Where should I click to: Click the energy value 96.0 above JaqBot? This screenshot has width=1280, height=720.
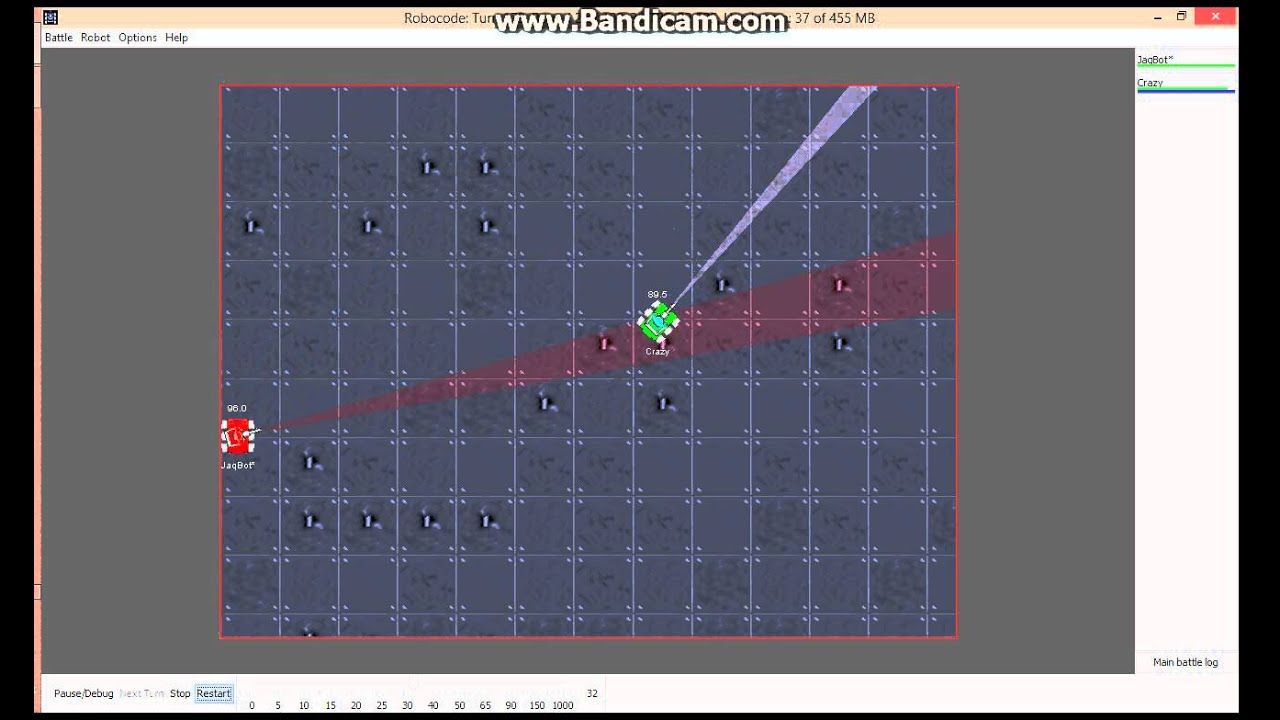tap(236, 408)
